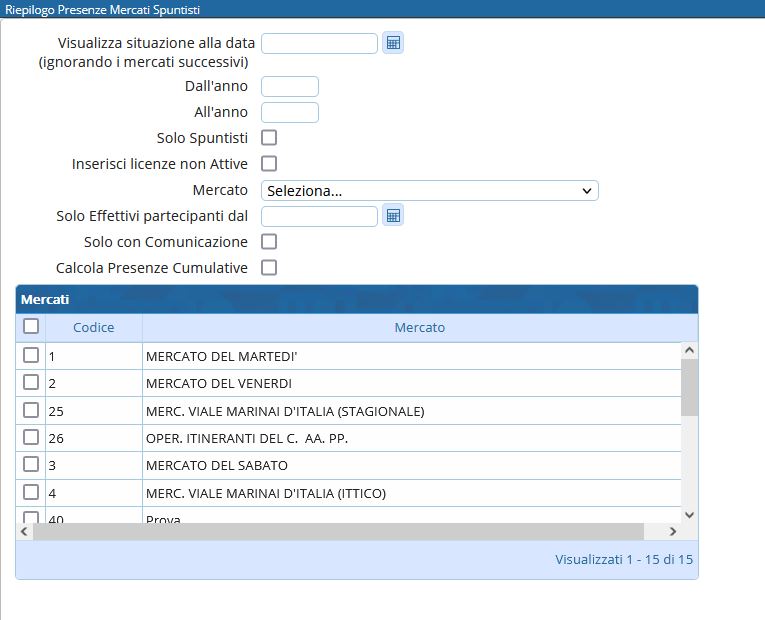Focus the All'anno year field

pos(289,113)
